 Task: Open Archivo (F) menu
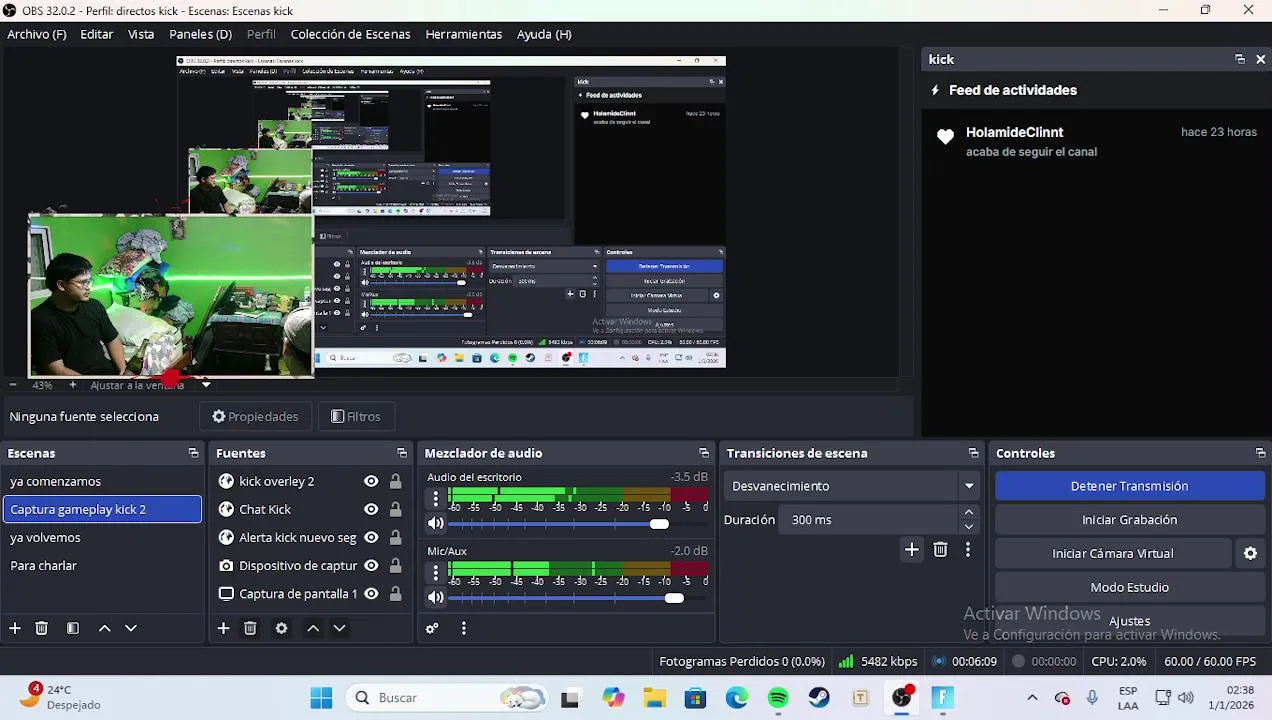click(x=37, y=34)
